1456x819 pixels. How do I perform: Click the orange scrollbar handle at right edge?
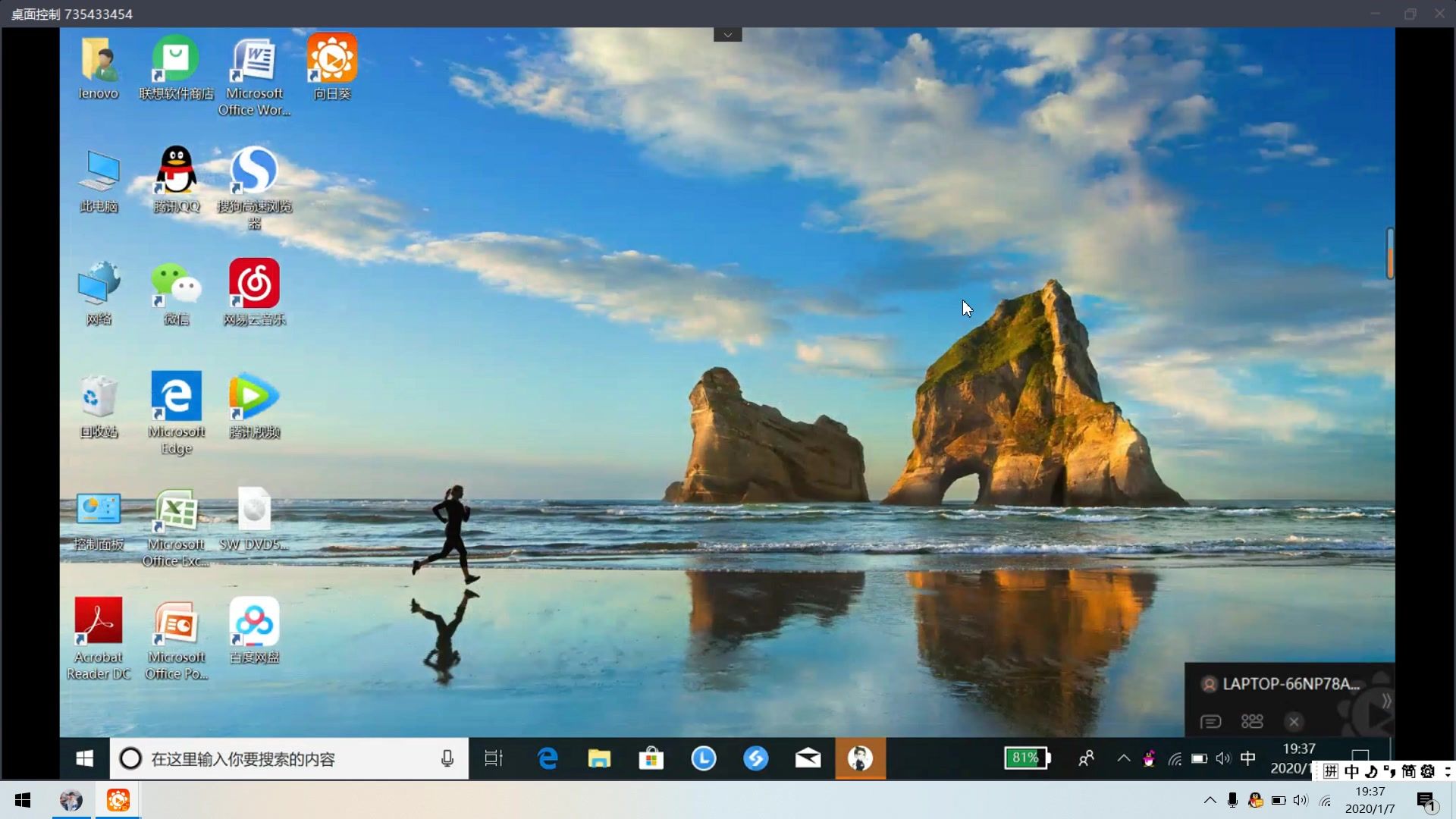coord(1390,253)
